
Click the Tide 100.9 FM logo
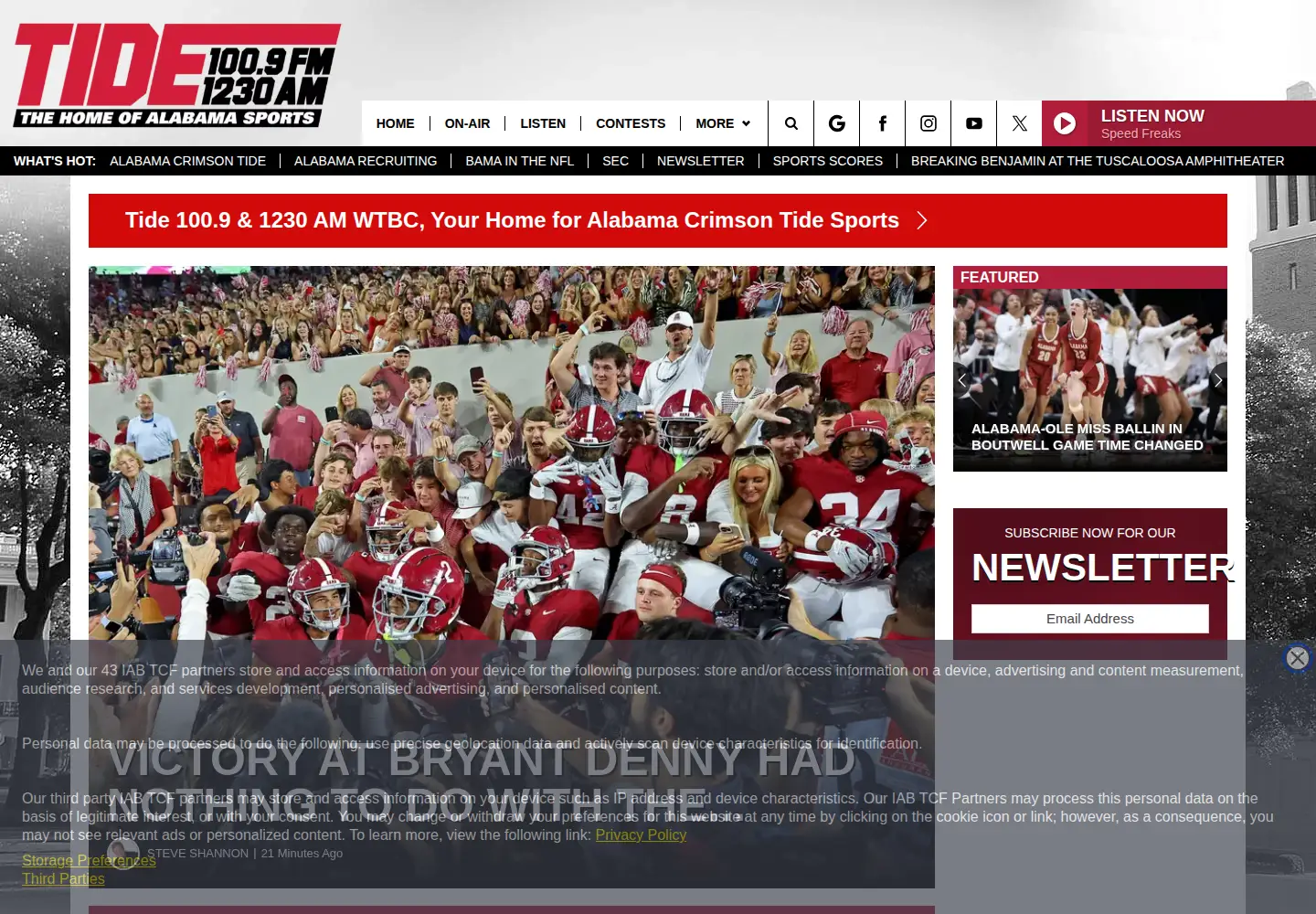pos(176,75)
